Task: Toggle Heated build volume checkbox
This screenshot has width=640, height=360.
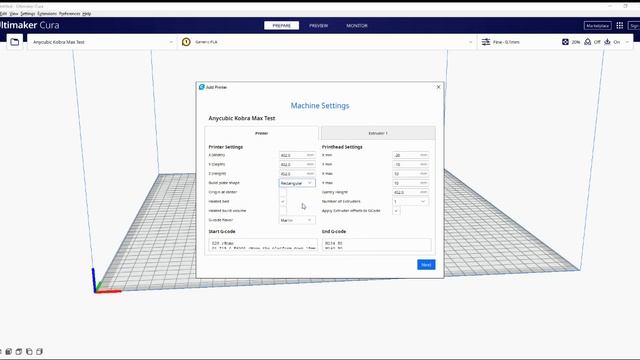Action: click(x=282, y=211)
